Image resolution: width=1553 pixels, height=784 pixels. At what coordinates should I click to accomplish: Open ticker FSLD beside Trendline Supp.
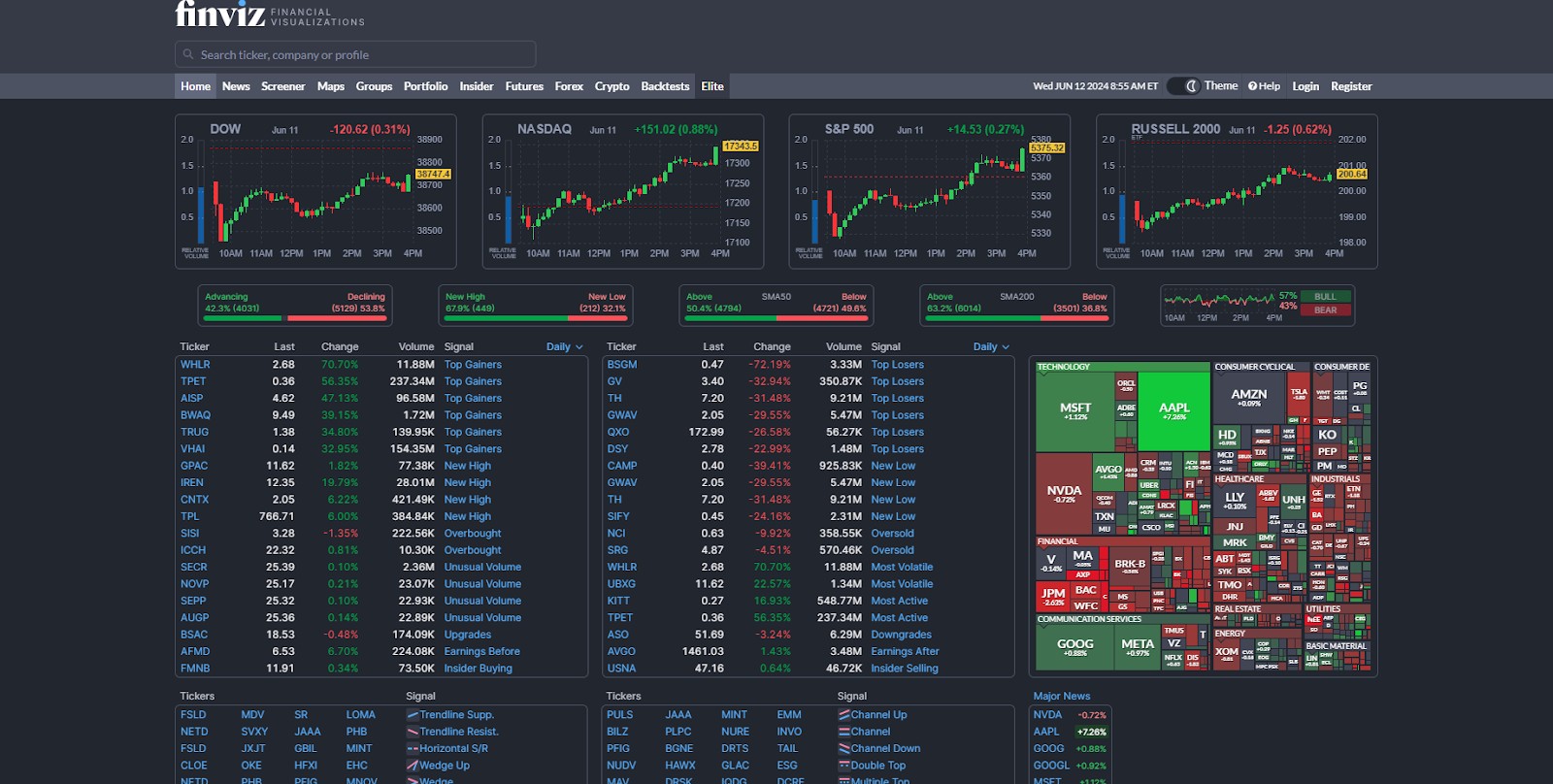click(x=193, y=715)
